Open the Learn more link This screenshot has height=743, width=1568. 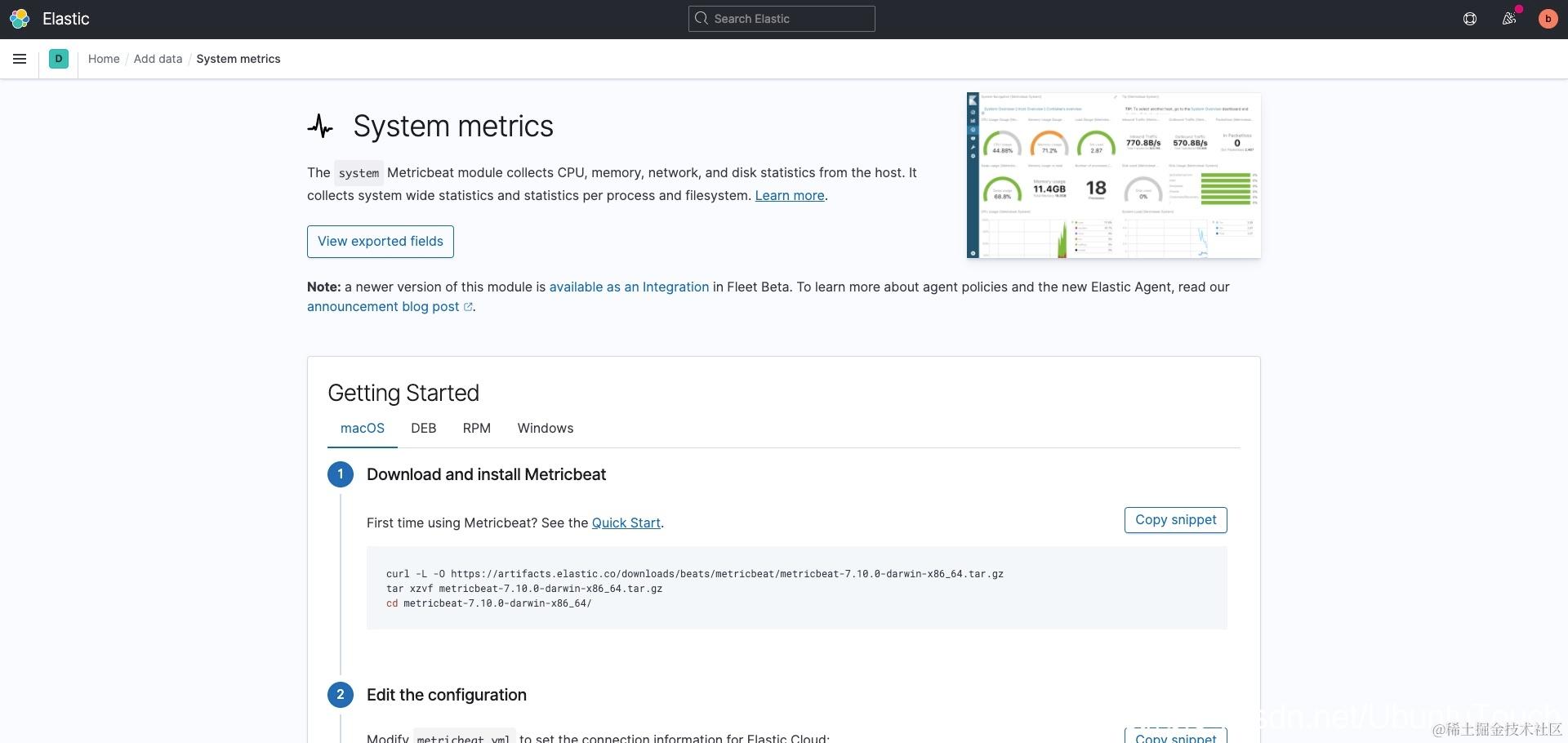tap(790, 196)
